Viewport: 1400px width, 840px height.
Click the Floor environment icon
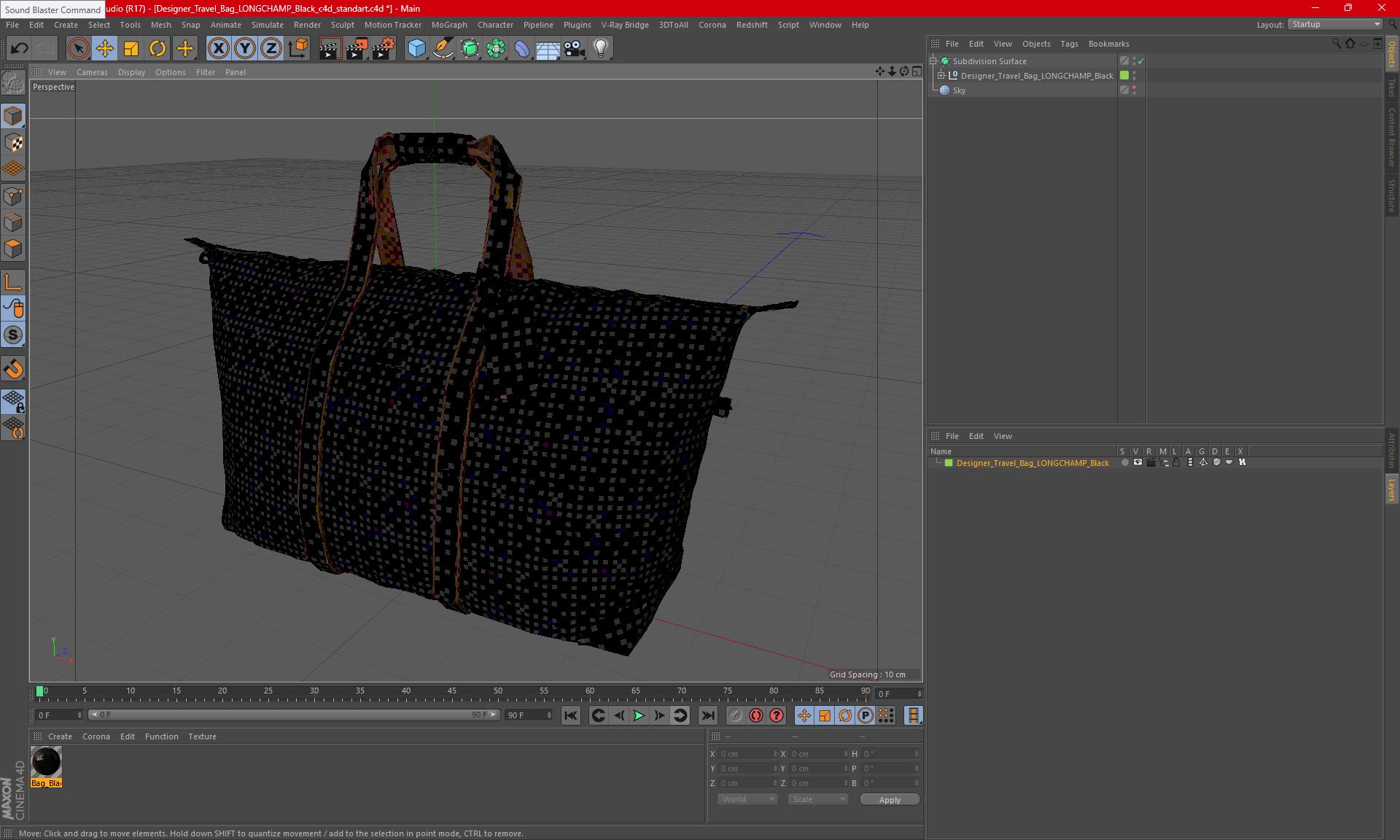[548, 49]
